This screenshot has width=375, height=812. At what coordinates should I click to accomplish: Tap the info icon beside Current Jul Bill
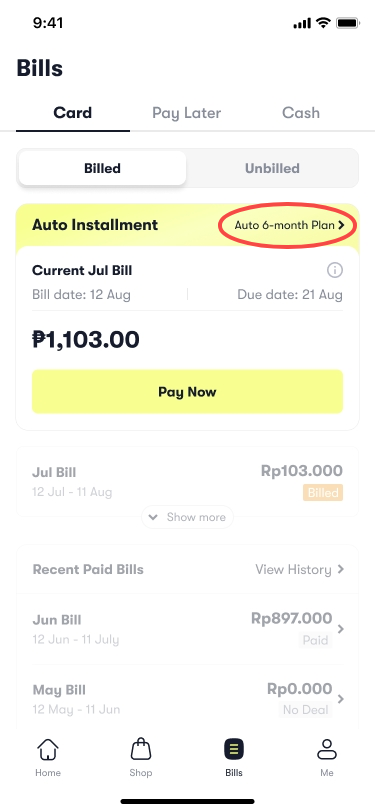[335, 270]
